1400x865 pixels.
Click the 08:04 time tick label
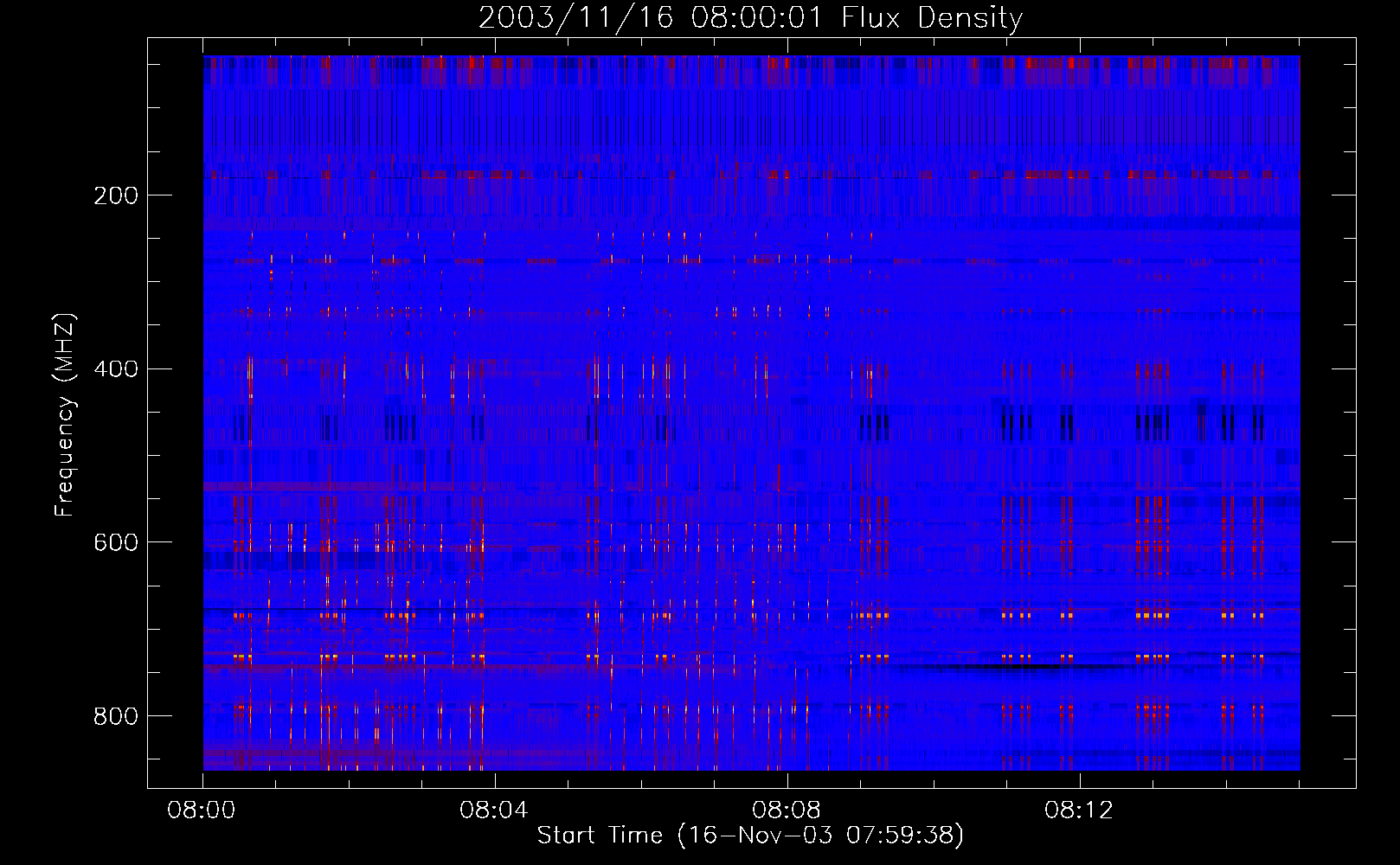pos(494,811)
